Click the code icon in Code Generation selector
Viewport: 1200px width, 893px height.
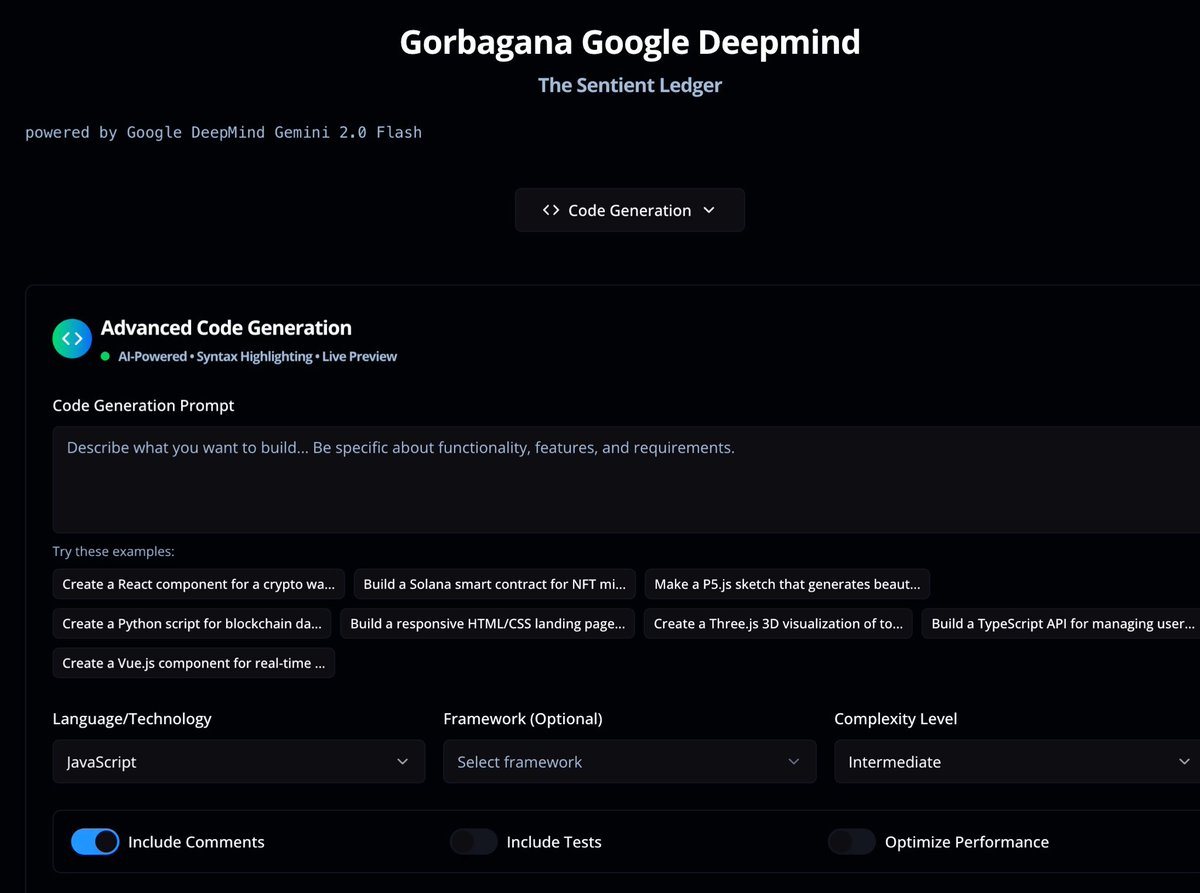coord(551,210)
